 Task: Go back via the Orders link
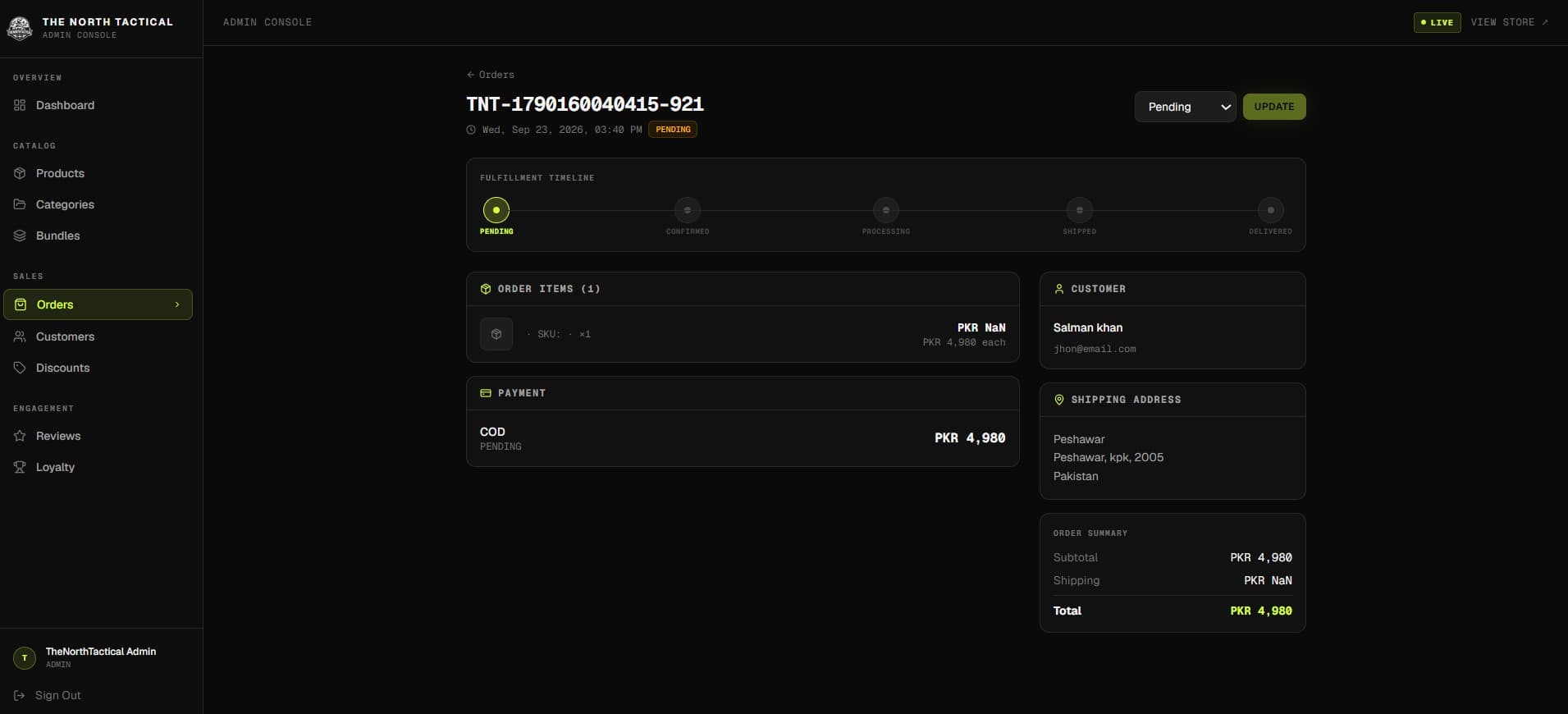pyautogui.click(x=491, y=75)
